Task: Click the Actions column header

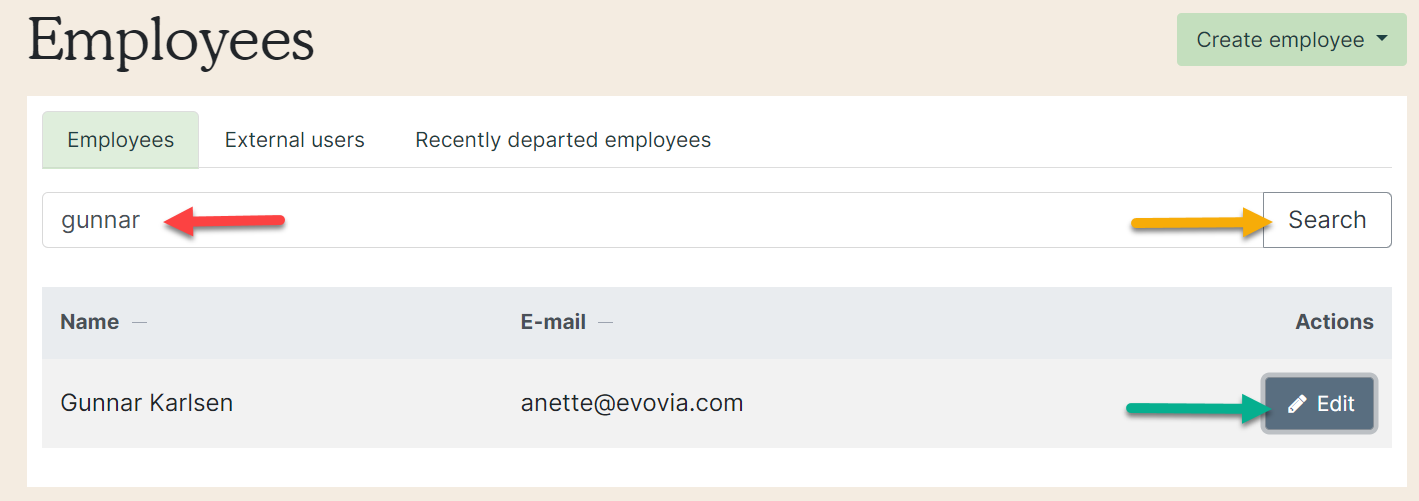Action: click(1334, 322)
